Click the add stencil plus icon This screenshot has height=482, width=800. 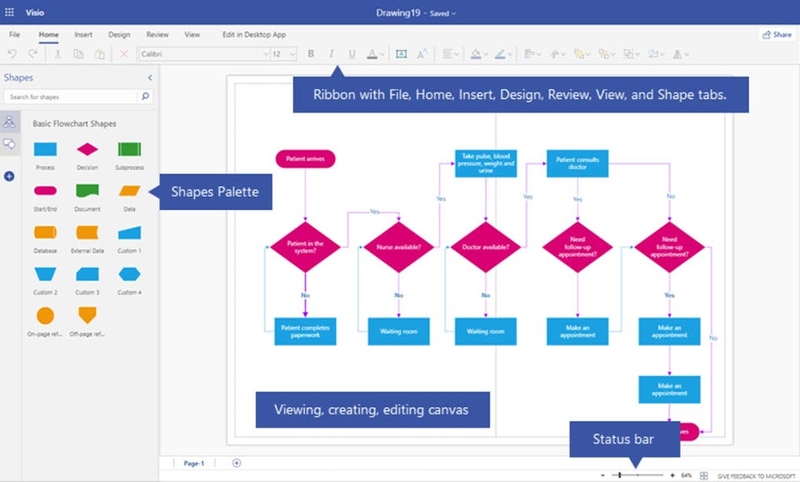click(9, 176)
